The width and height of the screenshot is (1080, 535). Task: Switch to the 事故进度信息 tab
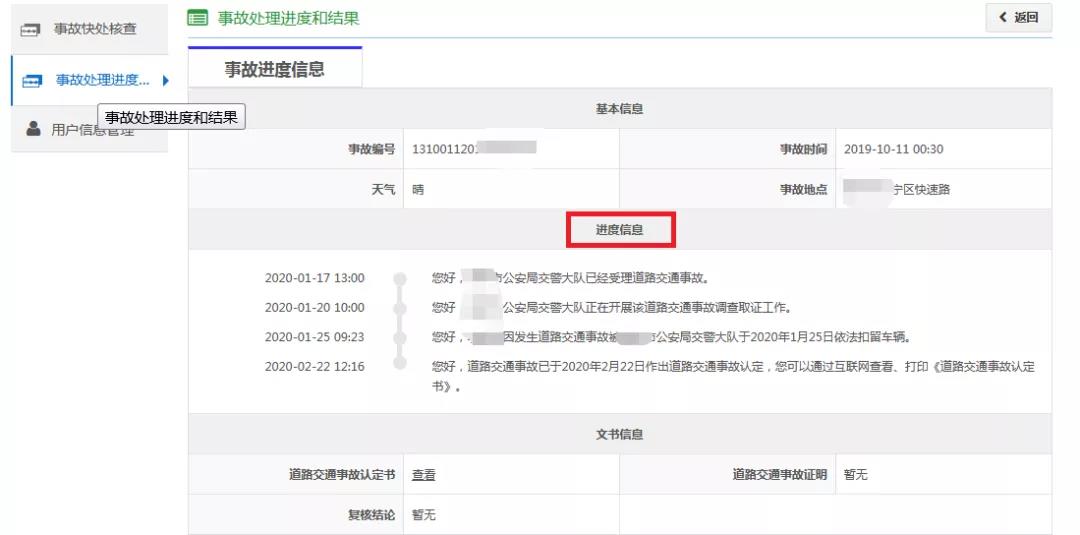(275, 69)
